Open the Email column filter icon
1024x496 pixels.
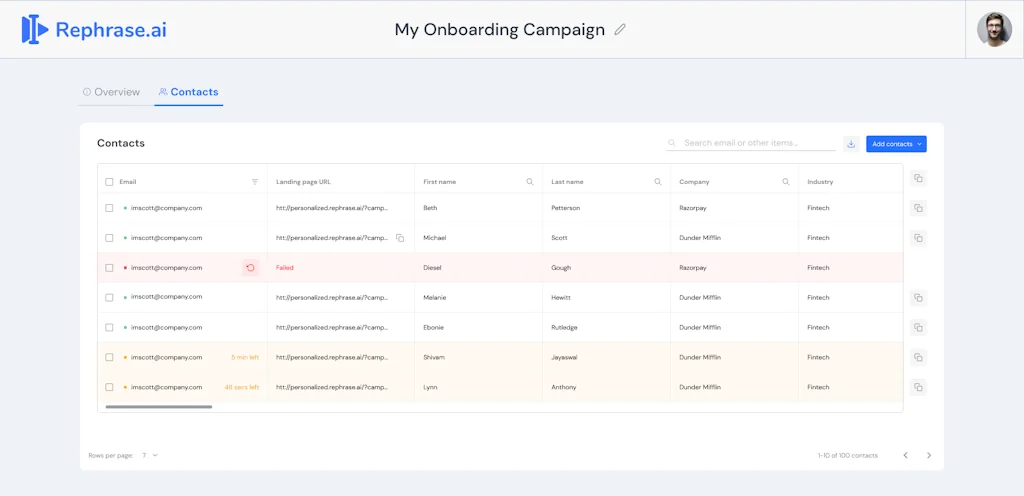coord(255,182)
